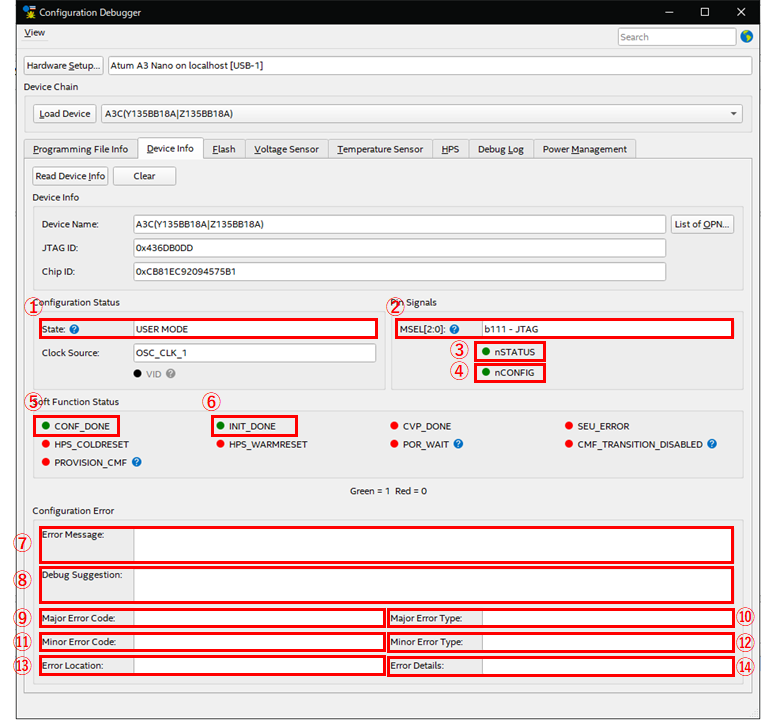768x720 pixels.
Task: Open the Debug Log tab
Action: pos(500,149)
